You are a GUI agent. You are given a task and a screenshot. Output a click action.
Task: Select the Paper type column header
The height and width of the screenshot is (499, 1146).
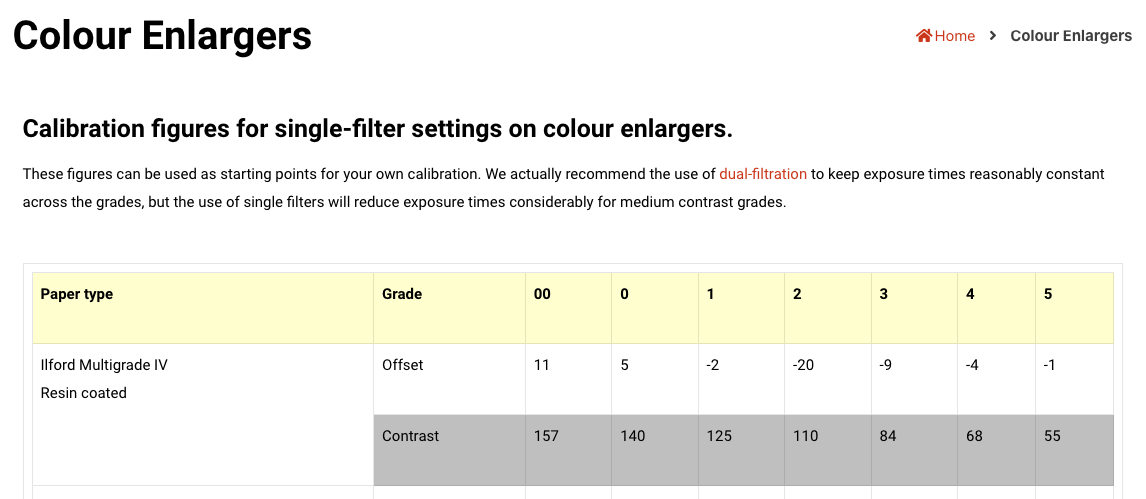click(77, 294)
